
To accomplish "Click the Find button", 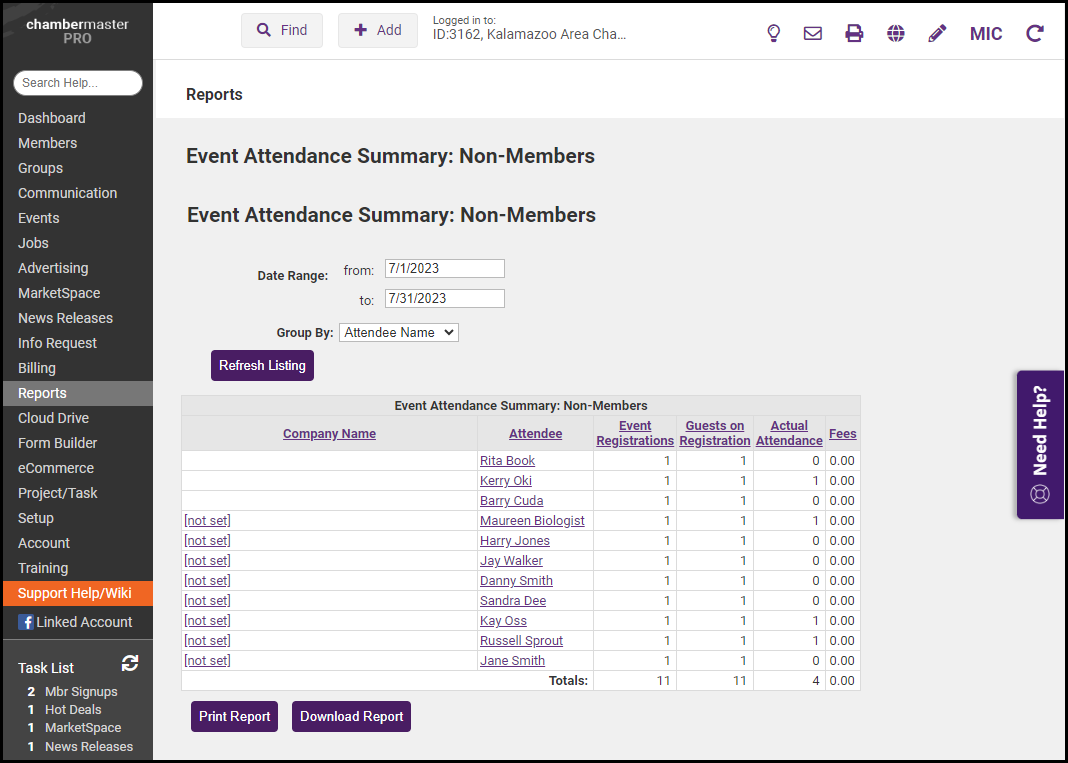I will [x=282, y=30].
